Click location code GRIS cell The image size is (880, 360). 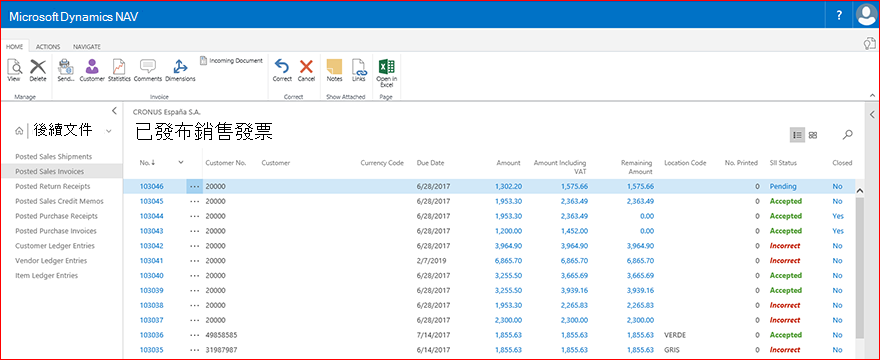click(x=671, y=350)
